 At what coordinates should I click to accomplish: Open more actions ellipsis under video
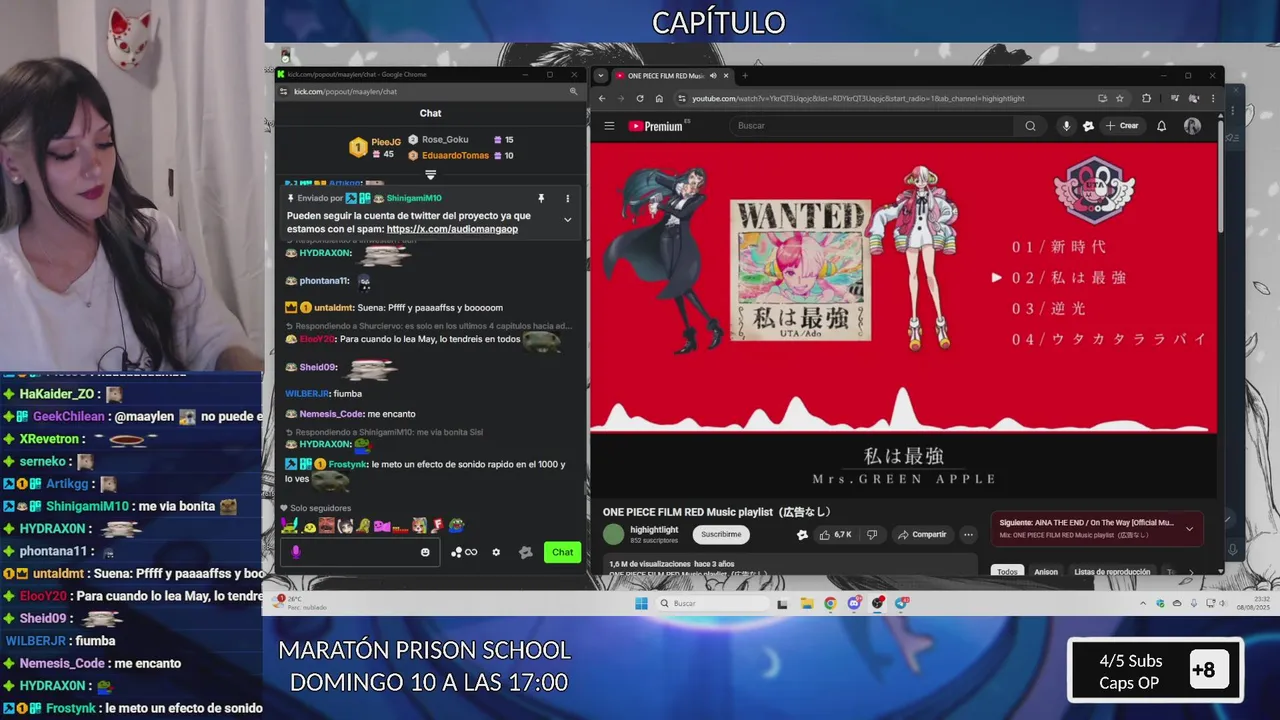(x=967, y=535)
